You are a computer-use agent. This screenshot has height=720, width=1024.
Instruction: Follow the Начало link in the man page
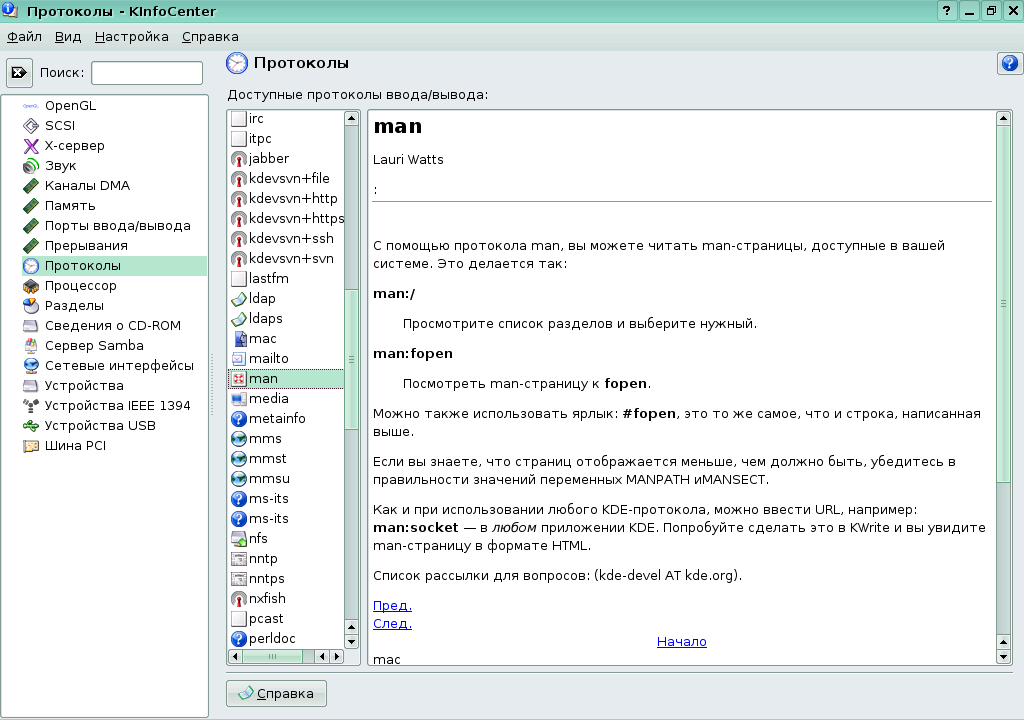tap(681, 641)
